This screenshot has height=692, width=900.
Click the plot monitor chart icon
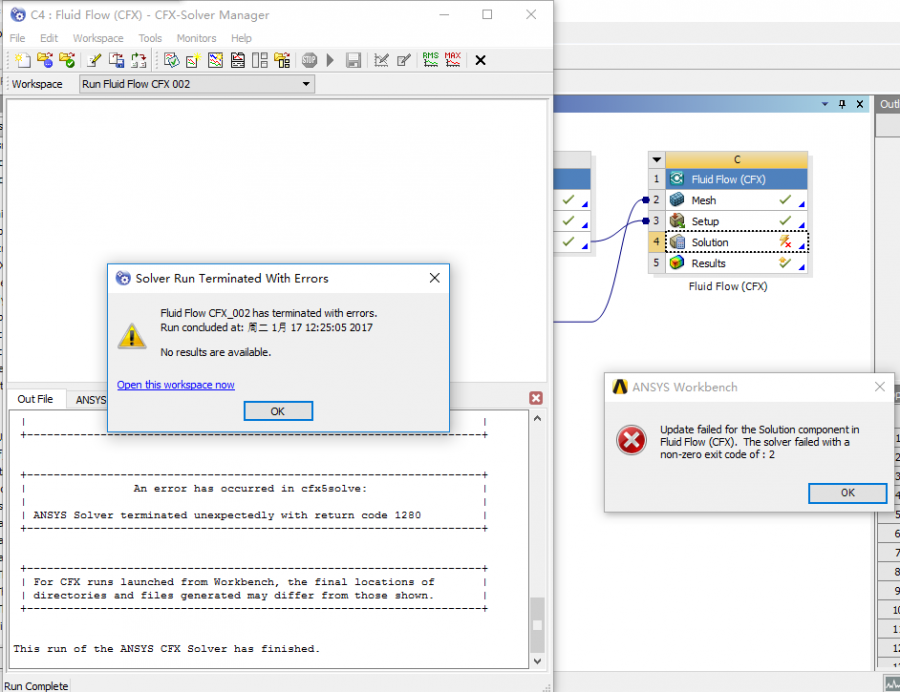point(215,60)
